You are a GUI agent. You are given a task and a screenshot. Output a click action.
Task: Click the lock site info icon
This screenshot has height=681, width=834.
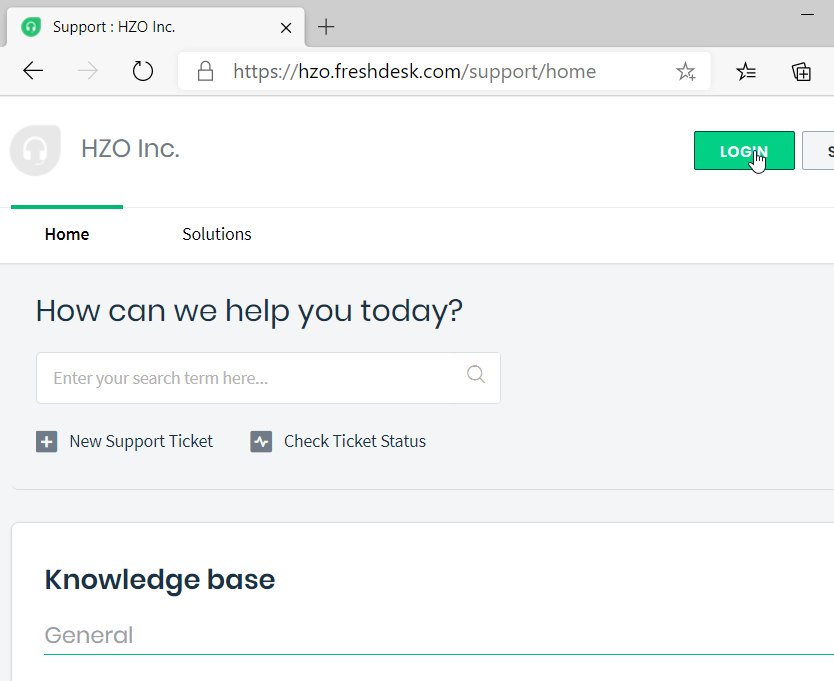click(x=205, y=71)
